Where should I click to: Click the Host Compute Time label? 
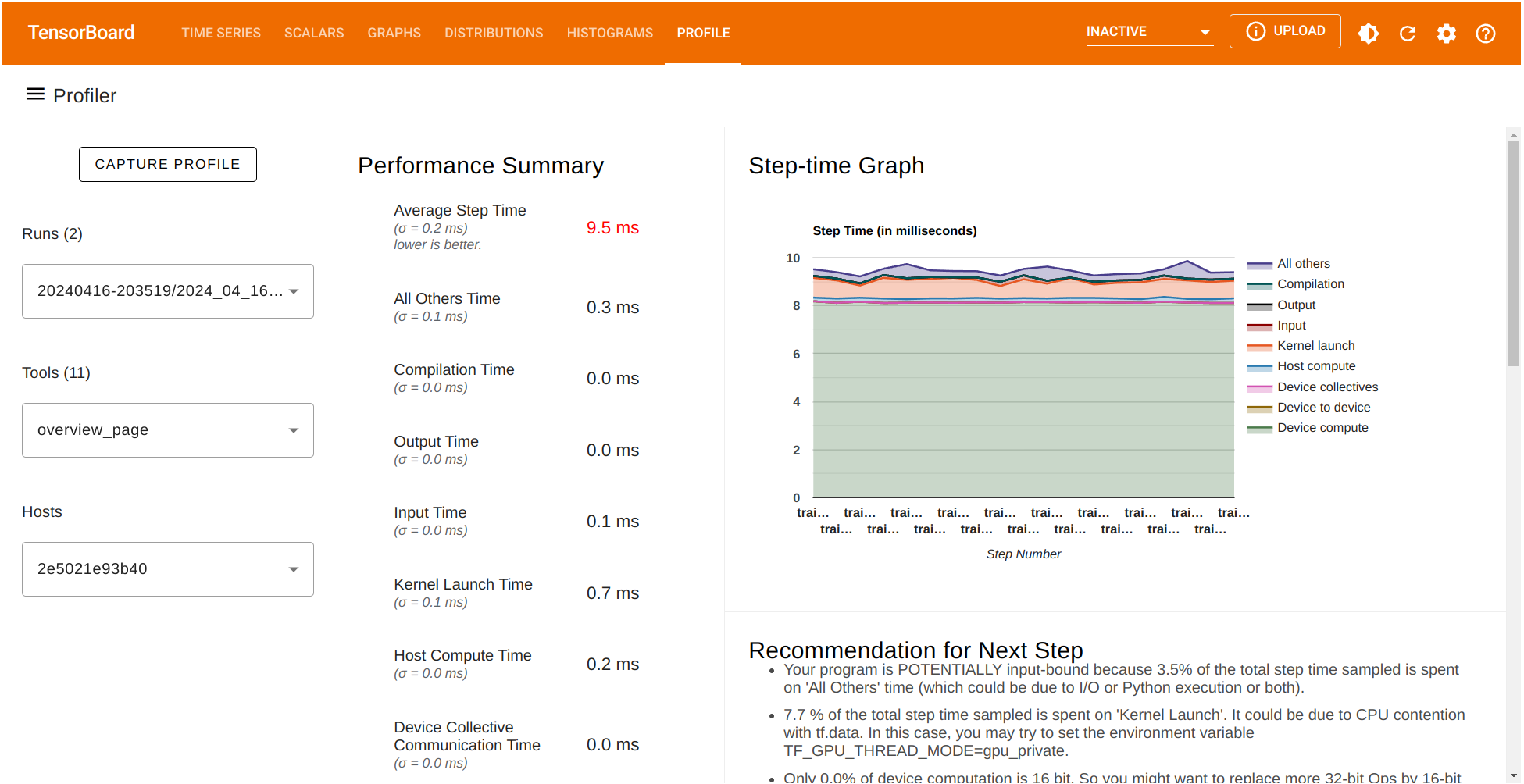coord(462,655)
